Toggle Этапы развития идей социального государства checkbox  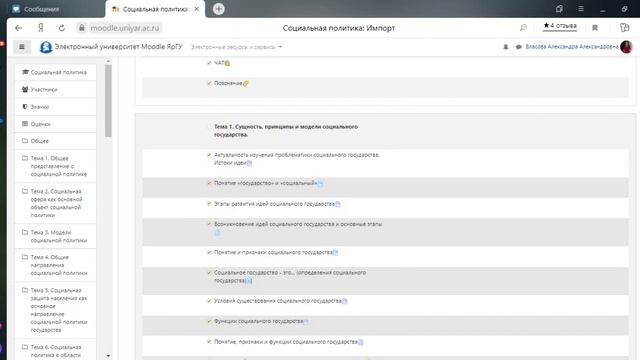point(209,204)
